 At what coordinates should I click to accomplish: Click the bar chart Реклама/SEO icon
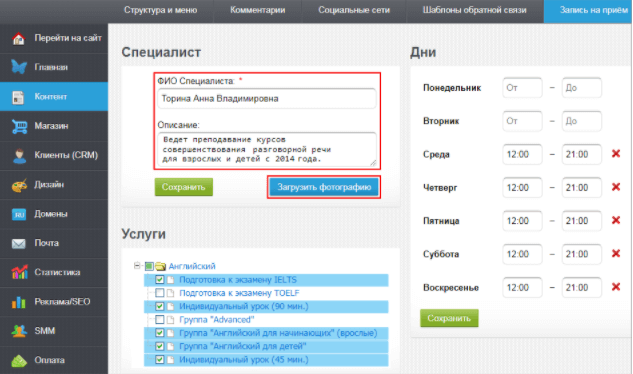pos(19,302)
